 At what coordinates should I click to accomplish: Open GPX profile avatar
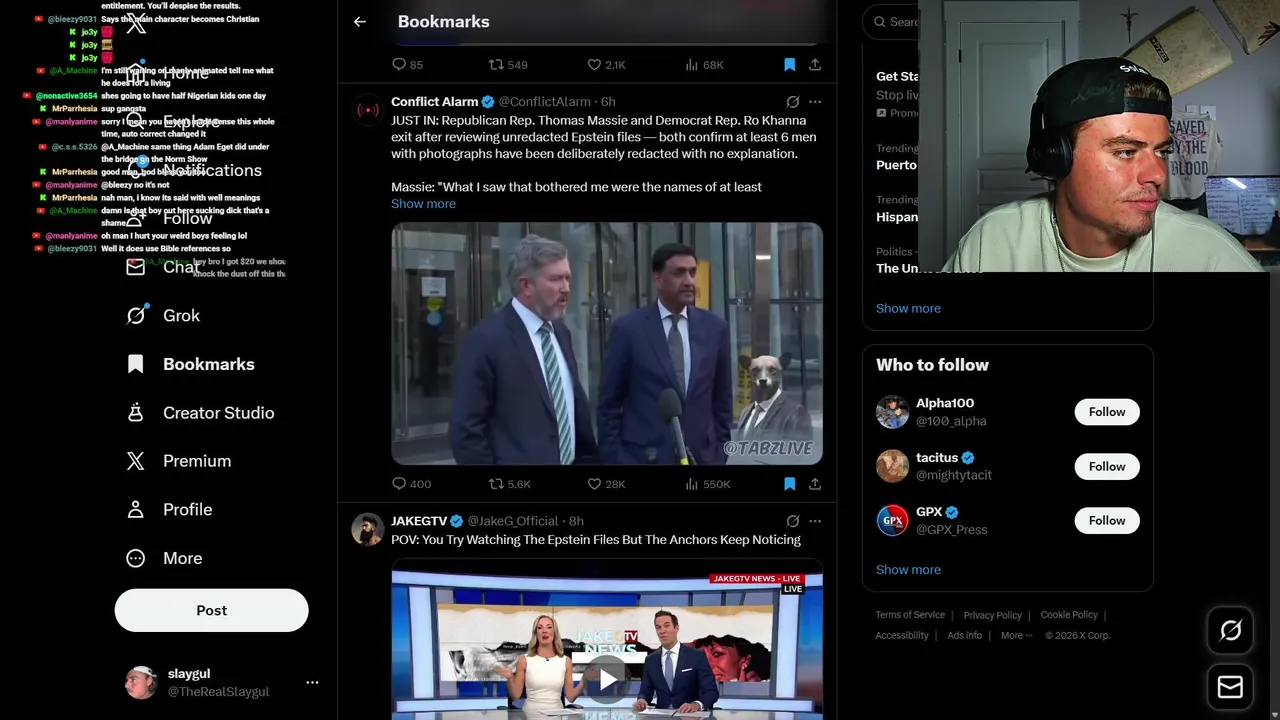tap(892, 520)
